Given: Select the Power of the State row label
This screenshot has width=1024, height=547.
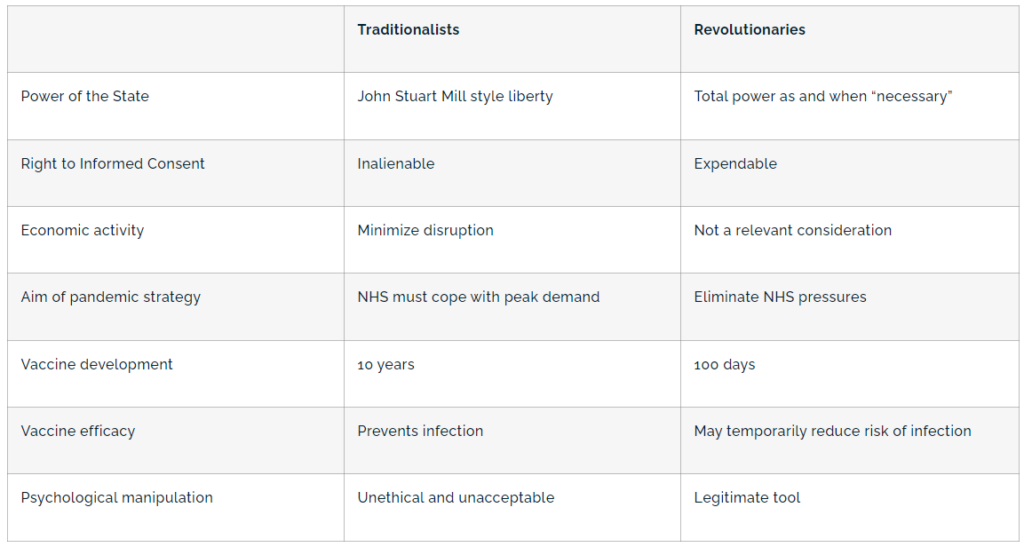Looking at the screenshot, I should coord(85,97).
